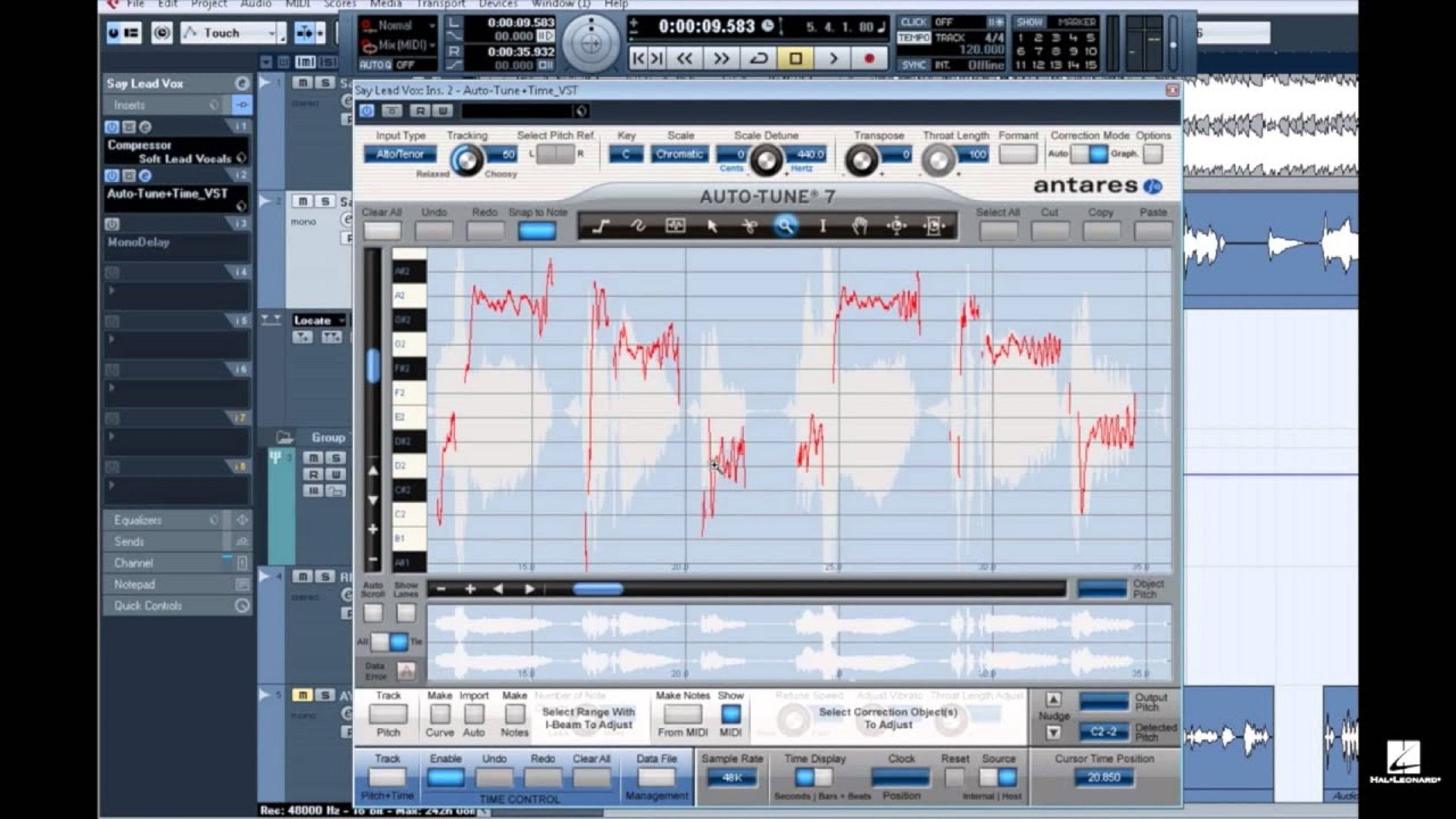This screenshot has width=1456, height=819.
Task: Toggle the Time Control Enable button
Action: (446, 778)
